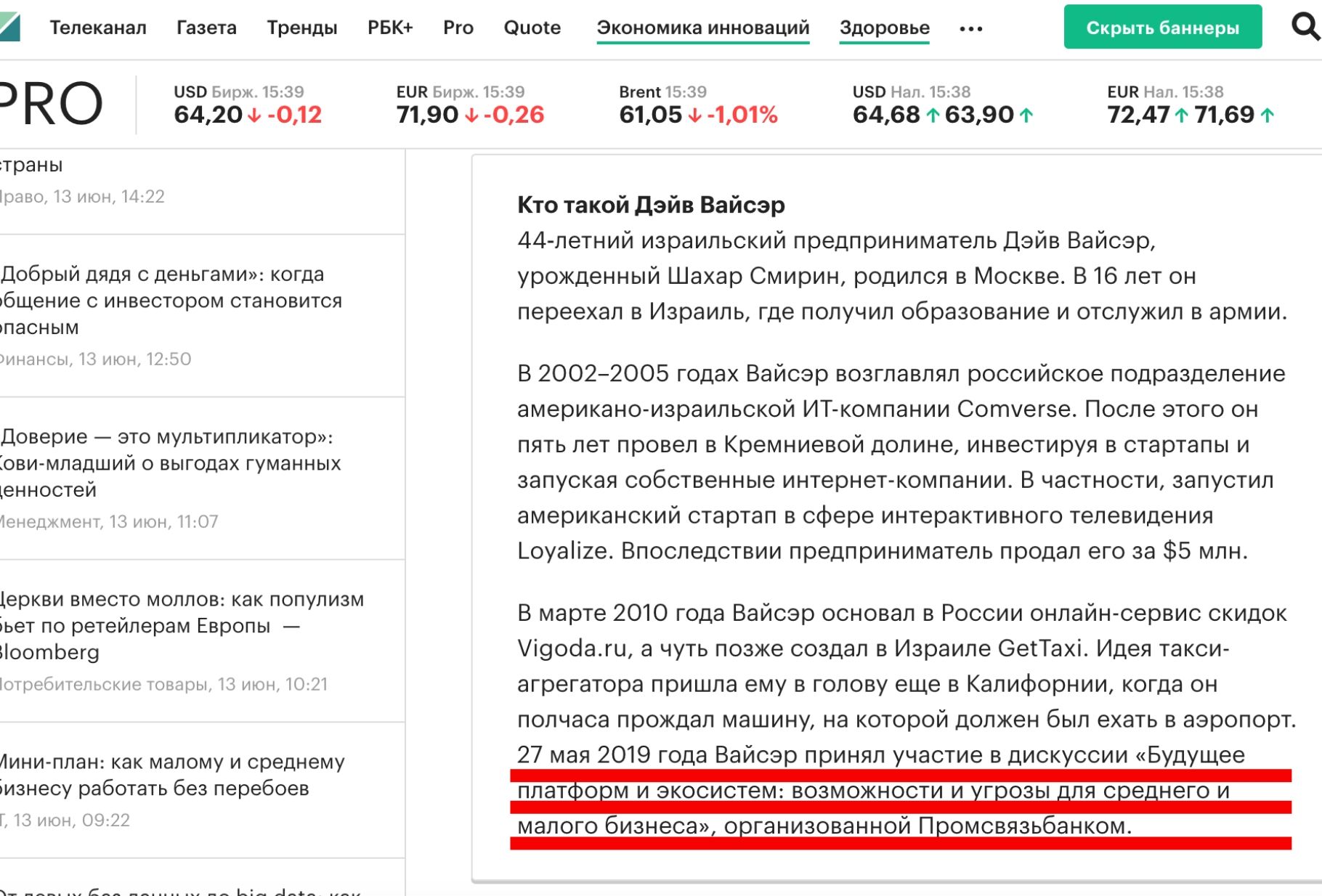Open article «Доверие — это мультипликатор»

pyautogui.click(x=170, y=463)
